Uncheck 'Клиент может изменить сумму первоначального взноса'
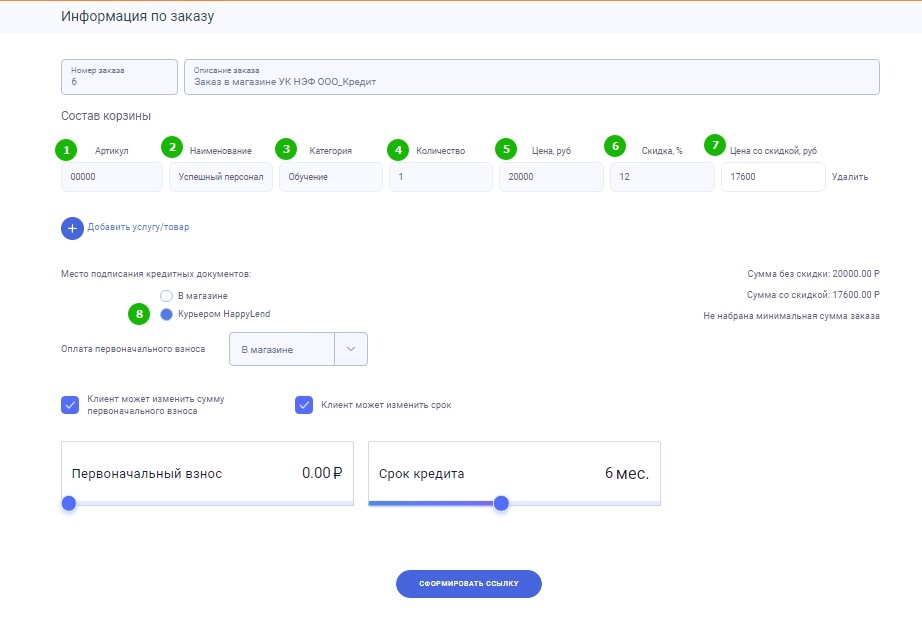This screenshot has height=622, width=922. tap(70, 405)
